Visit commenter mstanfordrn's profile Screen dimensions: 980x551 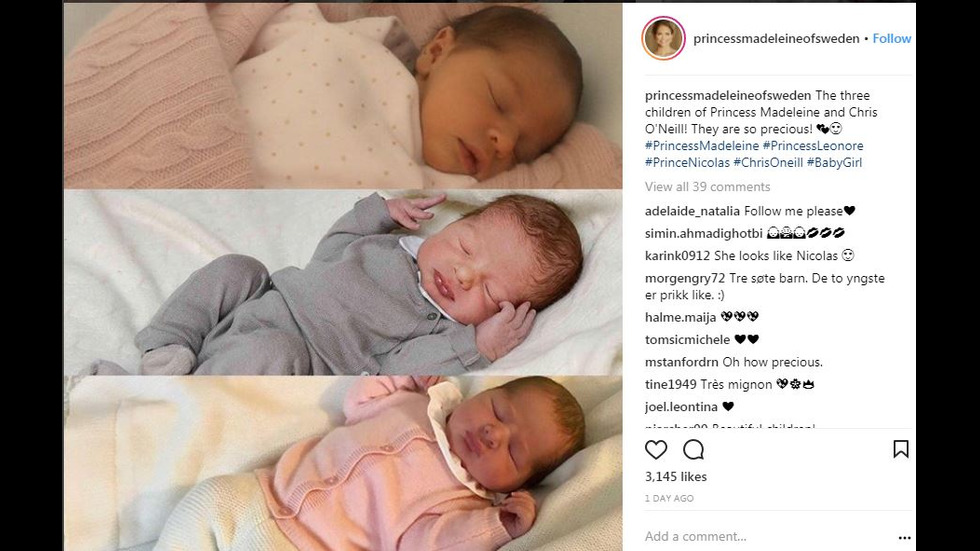(x=682, y=362)
